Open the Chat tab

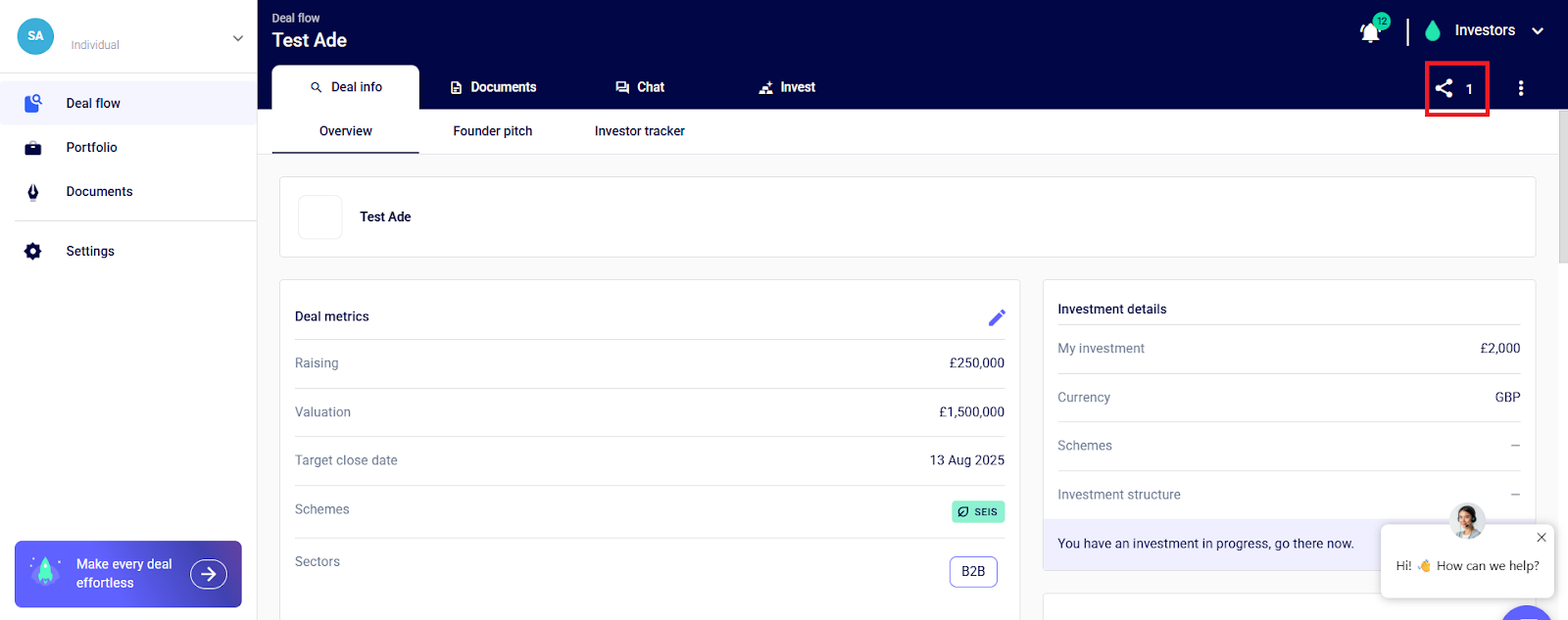640,87
